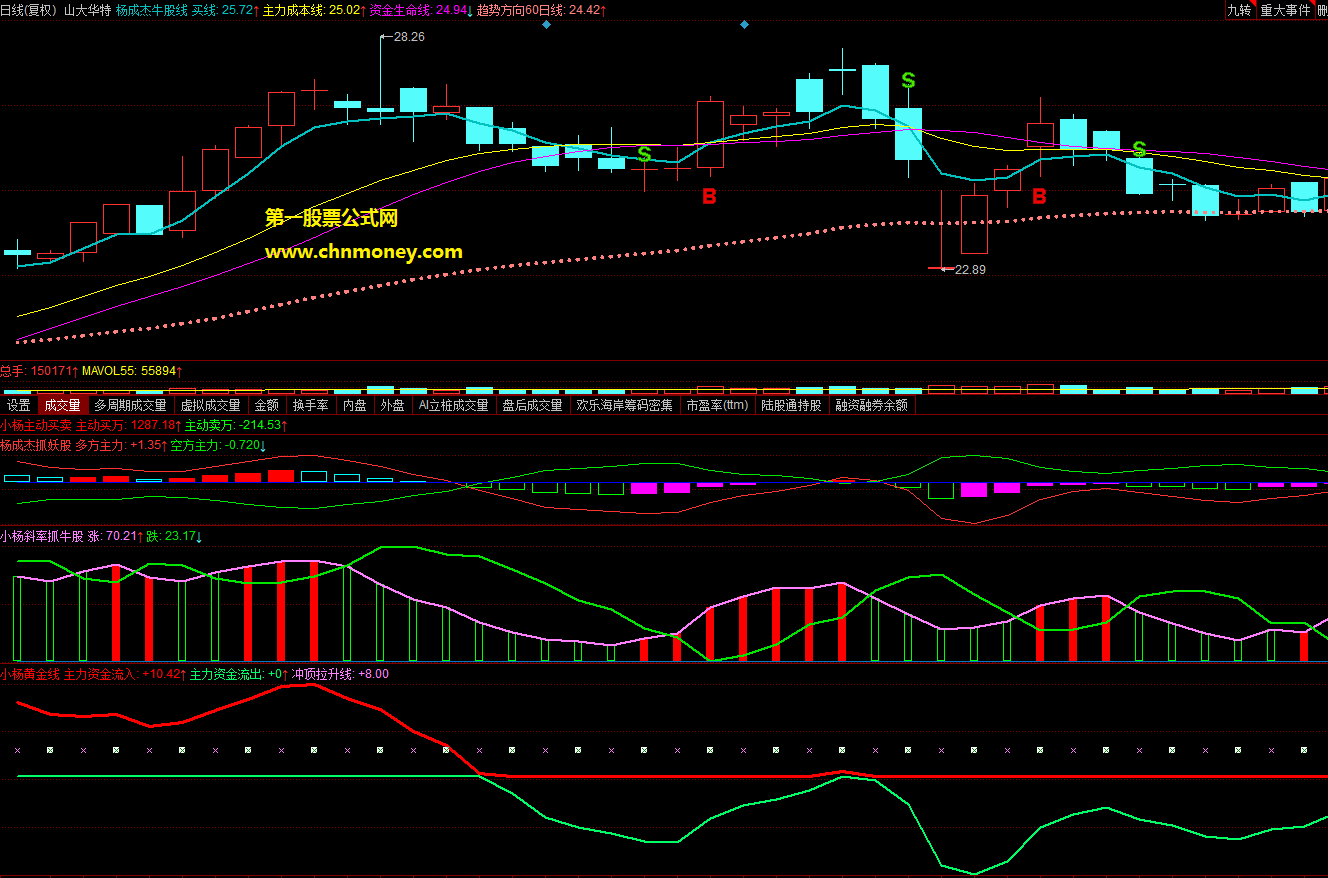This screenshot has width=1328, height=878.
Task: Click the 主动卖万: -214.53 value
Action: coord(235,425)
